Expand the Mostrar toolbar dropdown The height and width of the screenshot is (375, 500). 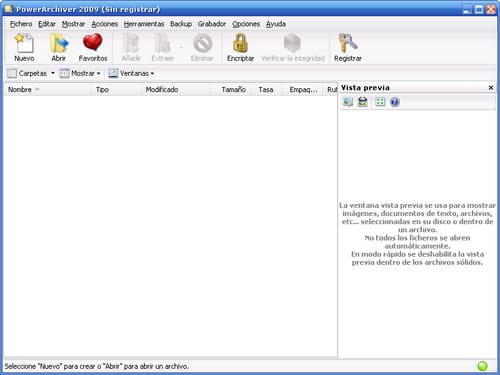tap(99, 73)
